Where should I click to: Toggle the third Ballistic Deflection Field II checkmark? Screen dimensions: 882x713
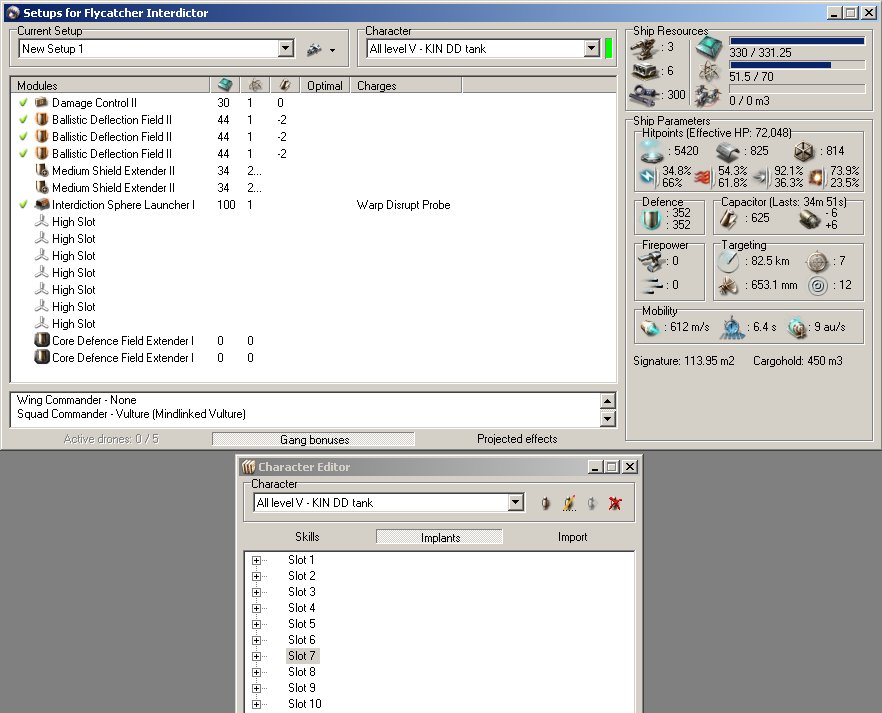[x=23, y=154]
